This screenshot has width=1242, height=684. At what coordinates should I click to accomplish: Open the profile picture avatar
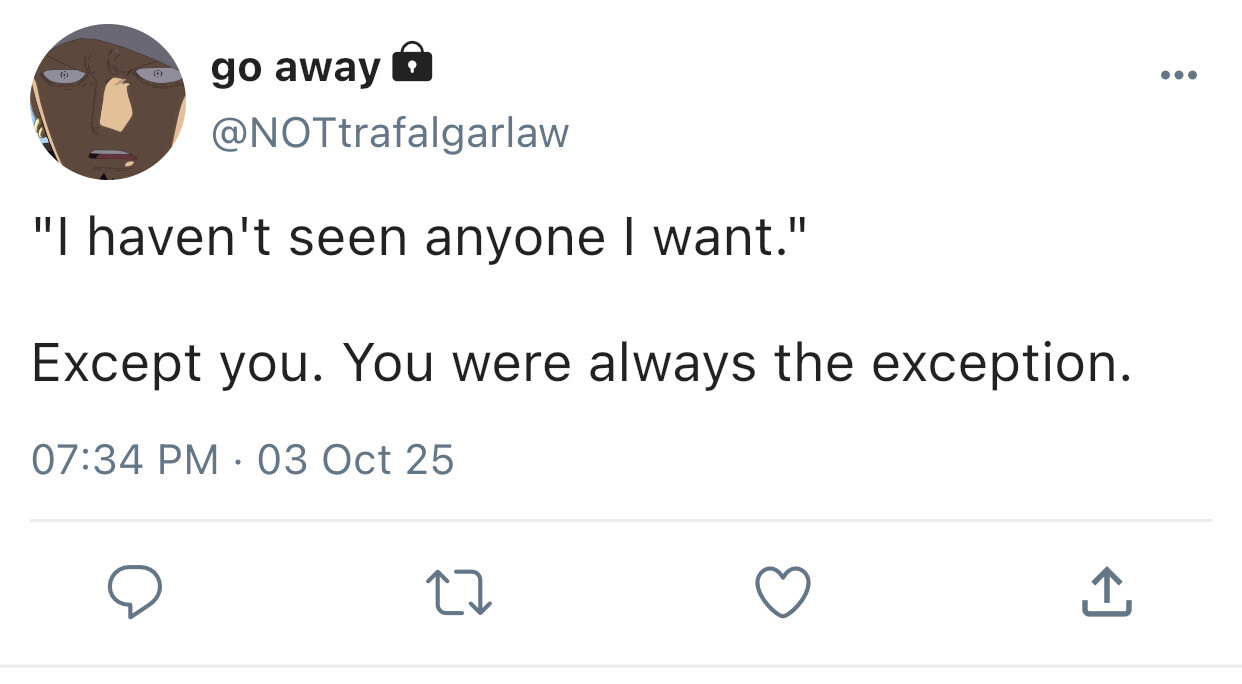point(108,102)
